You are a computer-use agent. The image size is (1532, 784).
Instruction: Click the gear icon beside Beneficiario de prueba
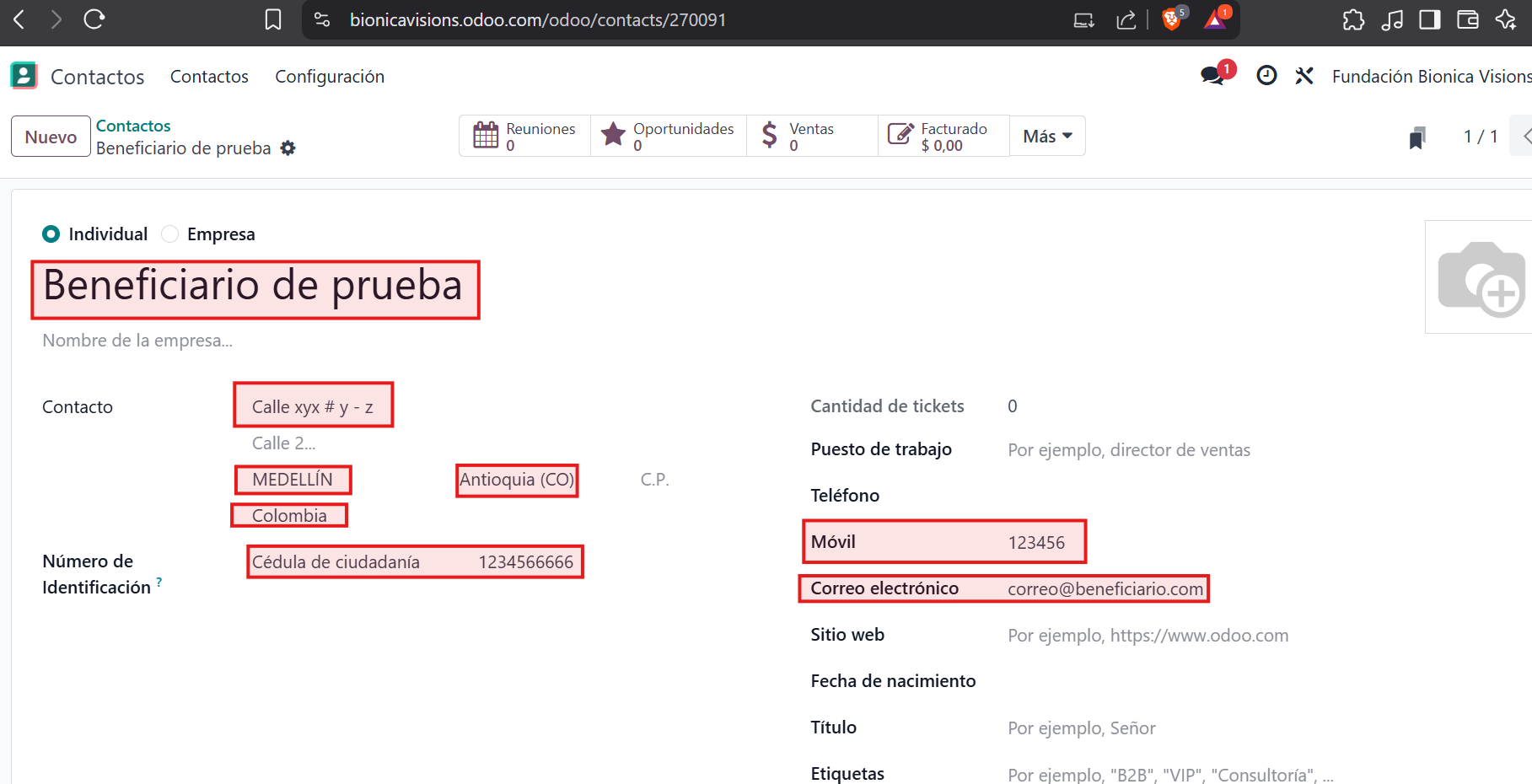point(288,148)
